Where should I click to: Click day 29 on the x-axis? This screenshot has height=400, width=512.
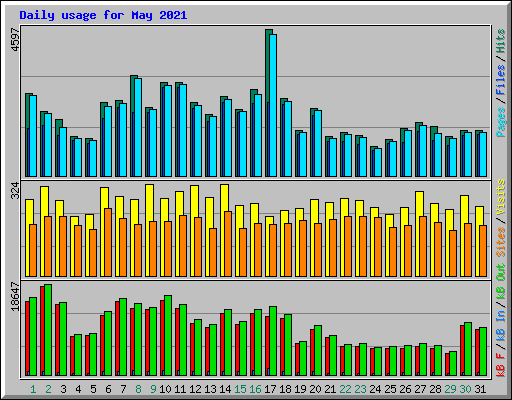coord(450,389)
